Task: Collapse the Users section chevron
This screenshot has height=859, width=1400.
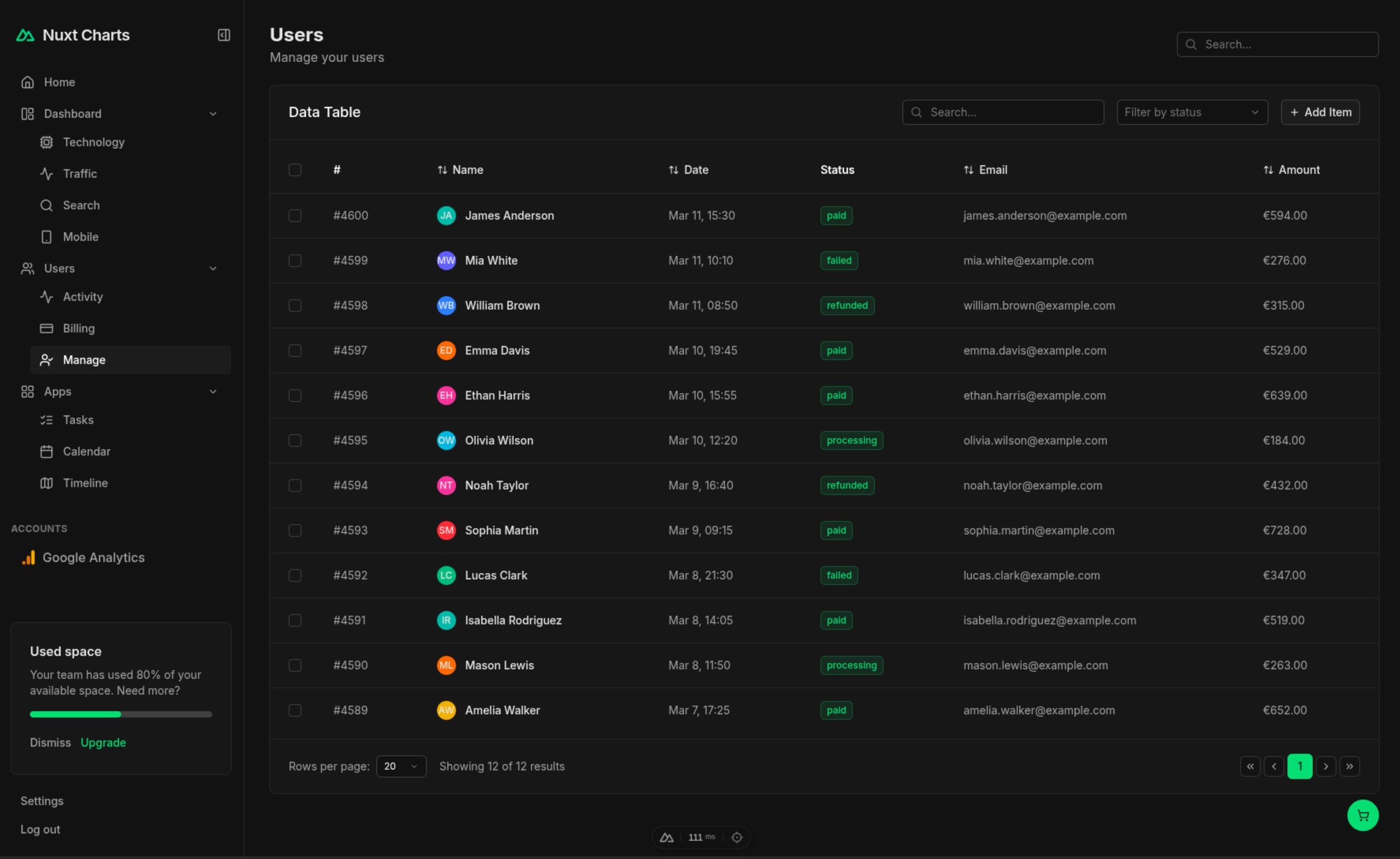Action: coord(213,268)
